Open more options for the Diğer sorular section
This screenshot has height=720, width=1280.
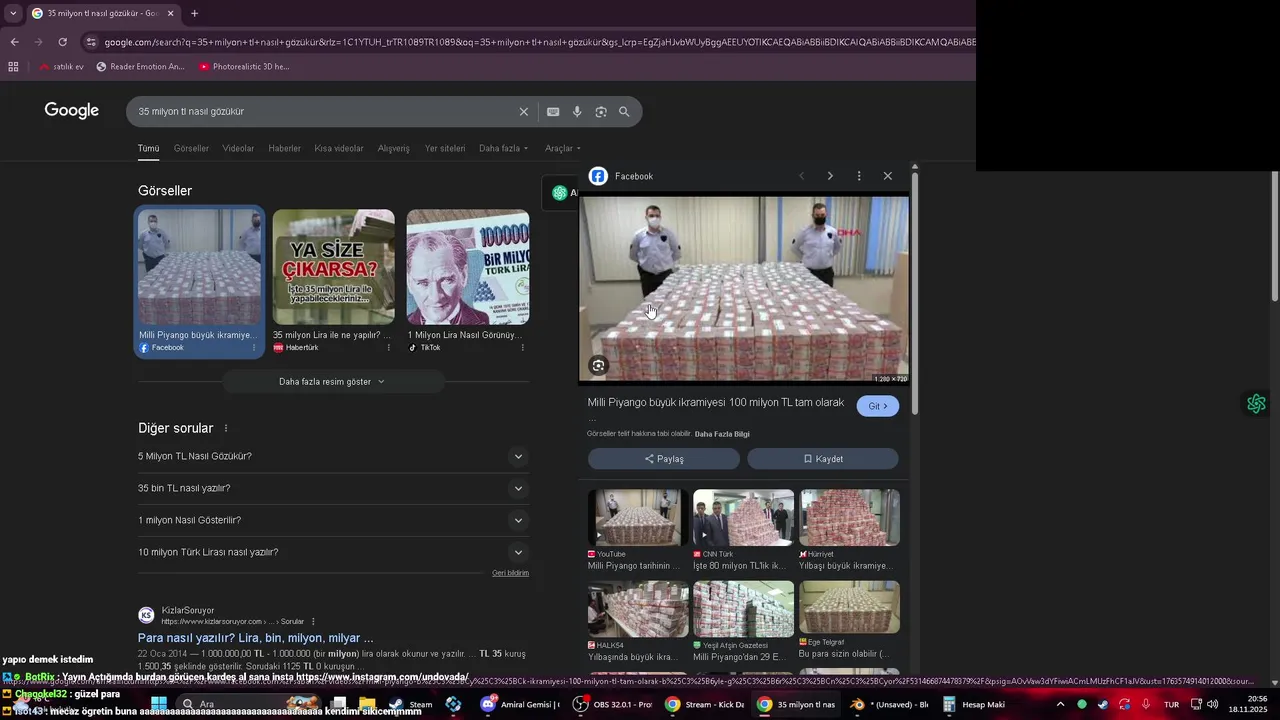pos(226,428)
